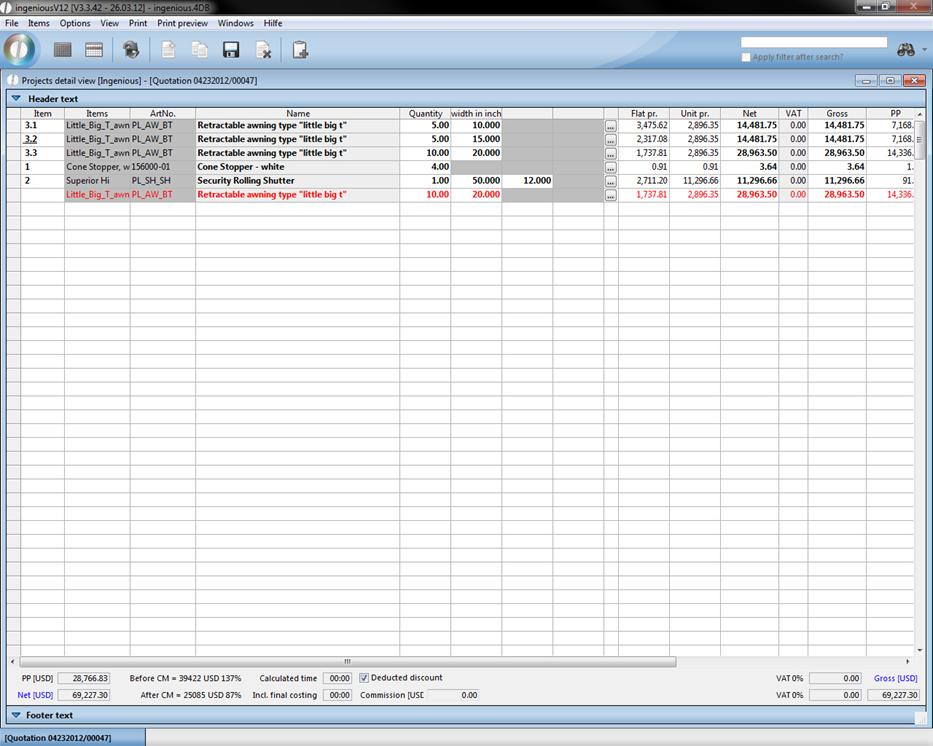The image size is (933, 746).
Task: Click the delete document icon
Action: click(263, 50)
